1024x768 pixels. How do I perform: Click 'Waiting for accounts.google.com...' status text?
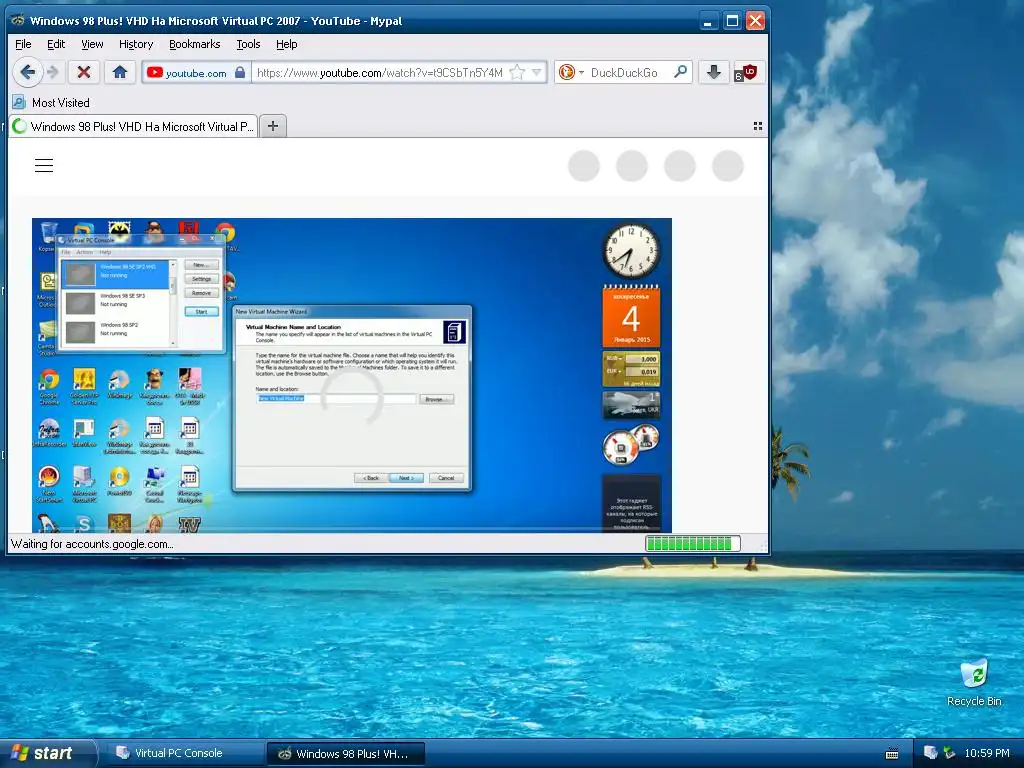click(92, 543)
